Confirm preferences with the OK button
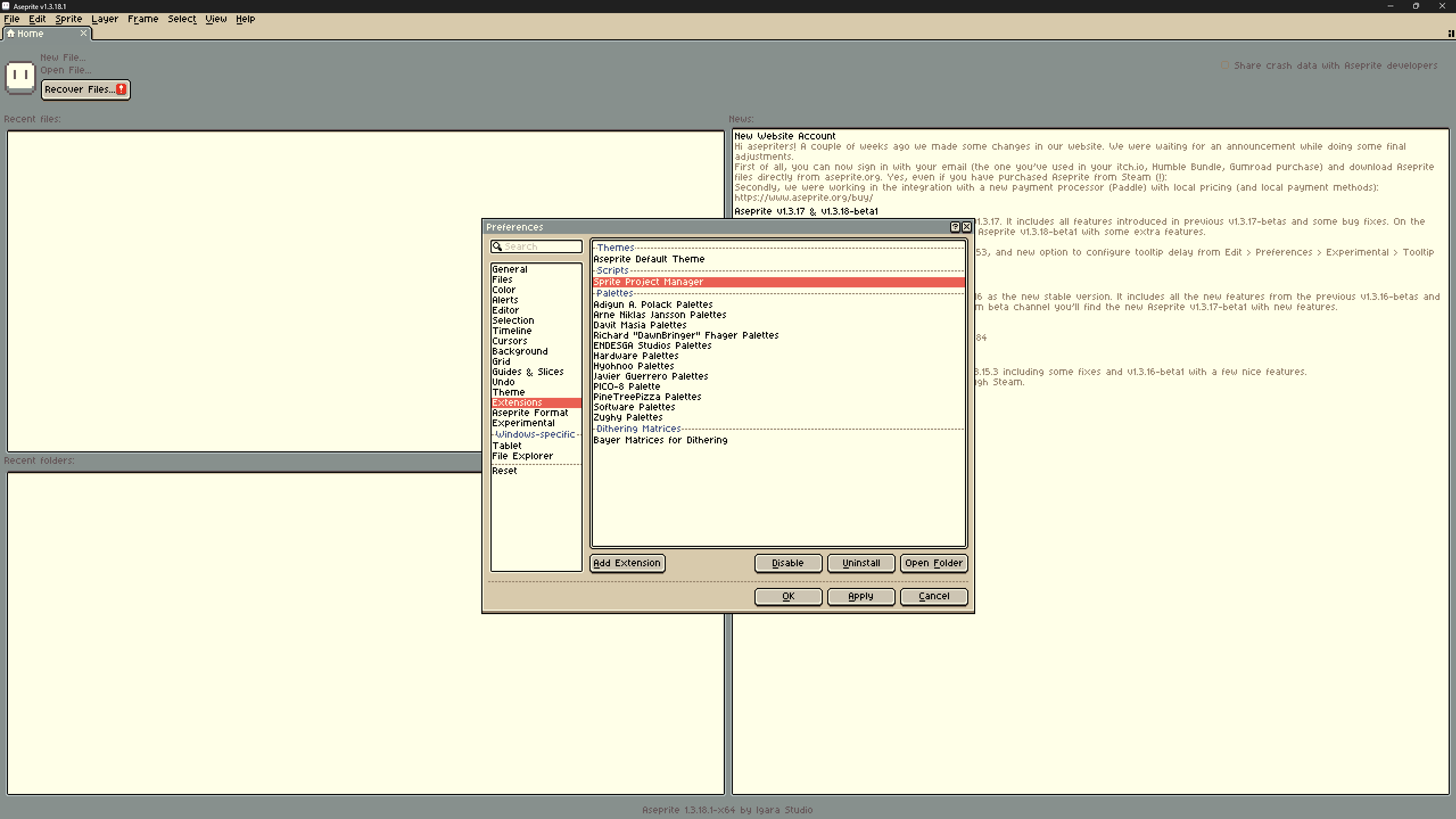This screenshot has height=819, width=1456. click(x=788, y=596)
